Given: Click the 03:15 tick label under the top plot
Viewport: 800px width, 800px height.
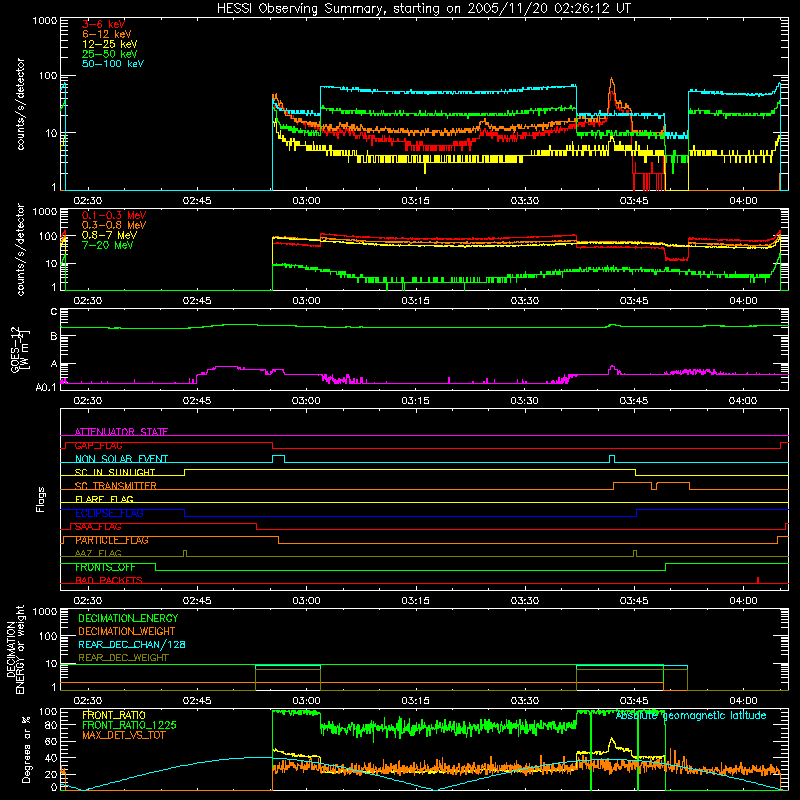Looking at the screenshot, I should point(415,201).
